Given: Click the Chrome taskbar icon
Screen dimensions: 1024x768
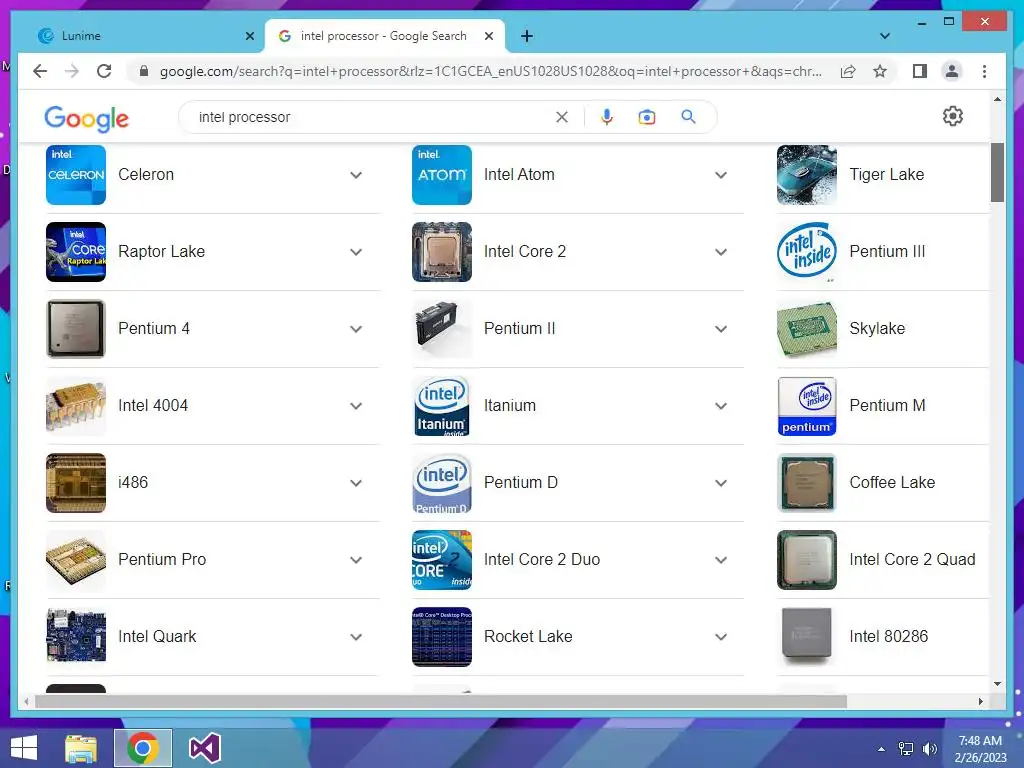Looking at the screenshot, I should 143,748.
